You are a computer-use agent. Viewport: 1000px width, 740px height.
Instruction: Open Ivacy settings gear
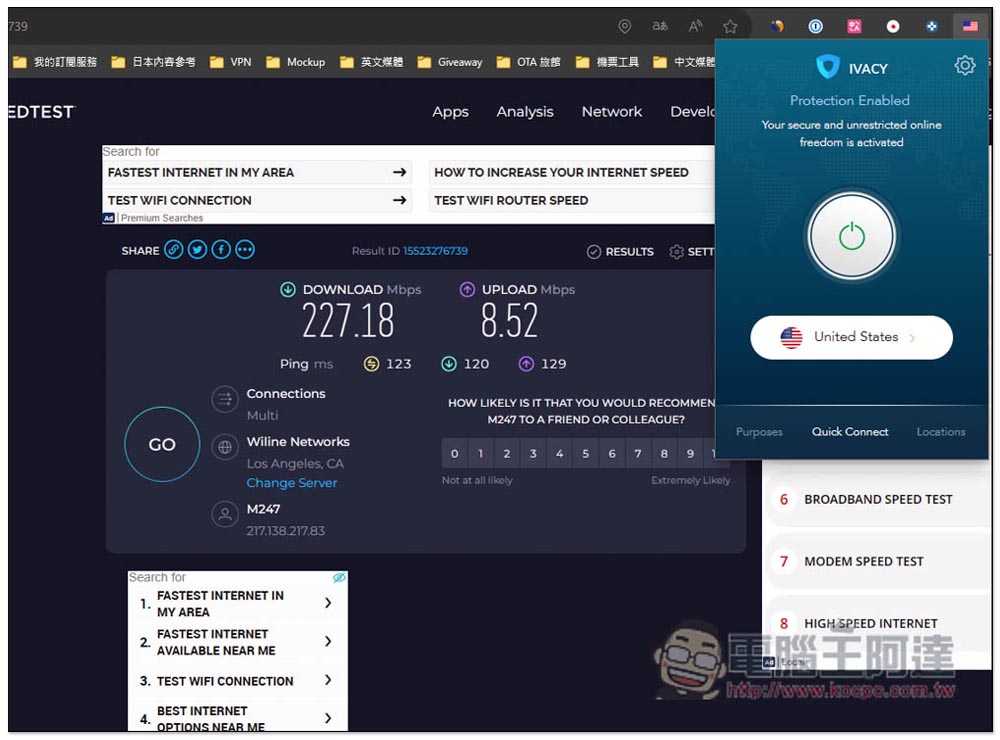[964, 65]
